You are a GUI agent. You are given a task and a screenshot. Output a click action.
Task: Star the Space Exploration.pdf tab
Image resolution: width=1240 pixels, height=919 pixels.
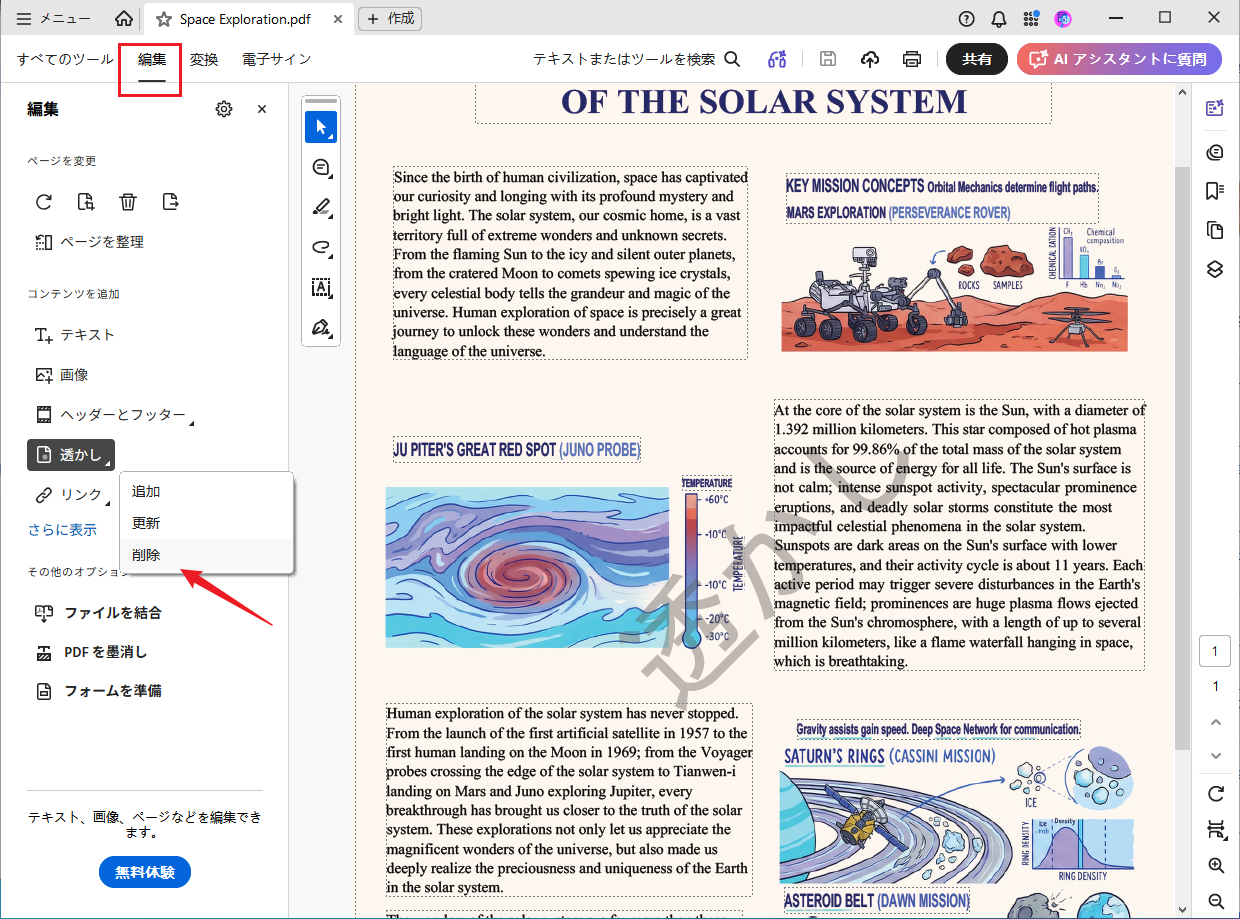pos(164,19)
